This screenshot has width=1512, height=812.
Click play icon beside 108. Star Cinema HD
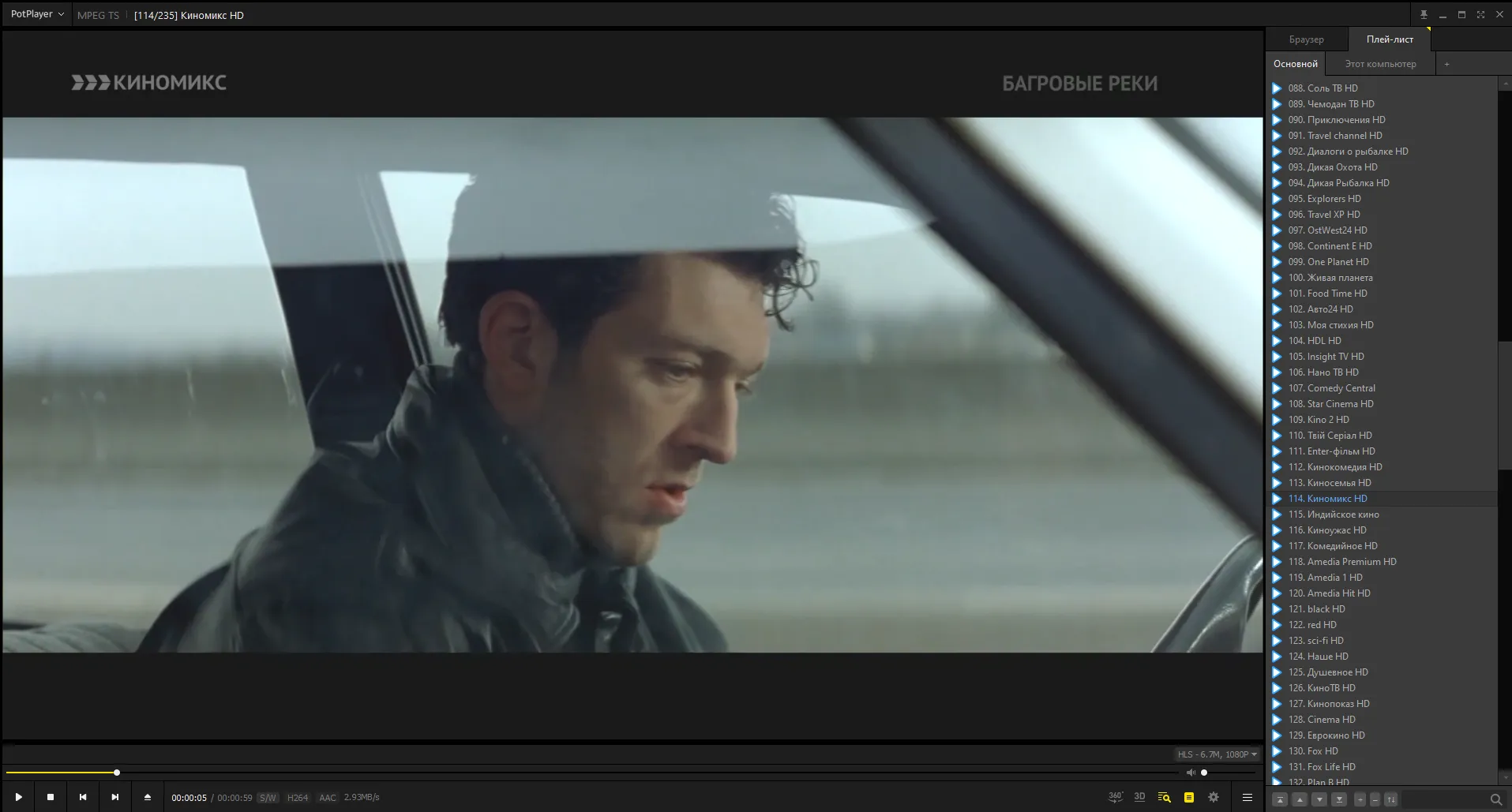(1277, 404)
